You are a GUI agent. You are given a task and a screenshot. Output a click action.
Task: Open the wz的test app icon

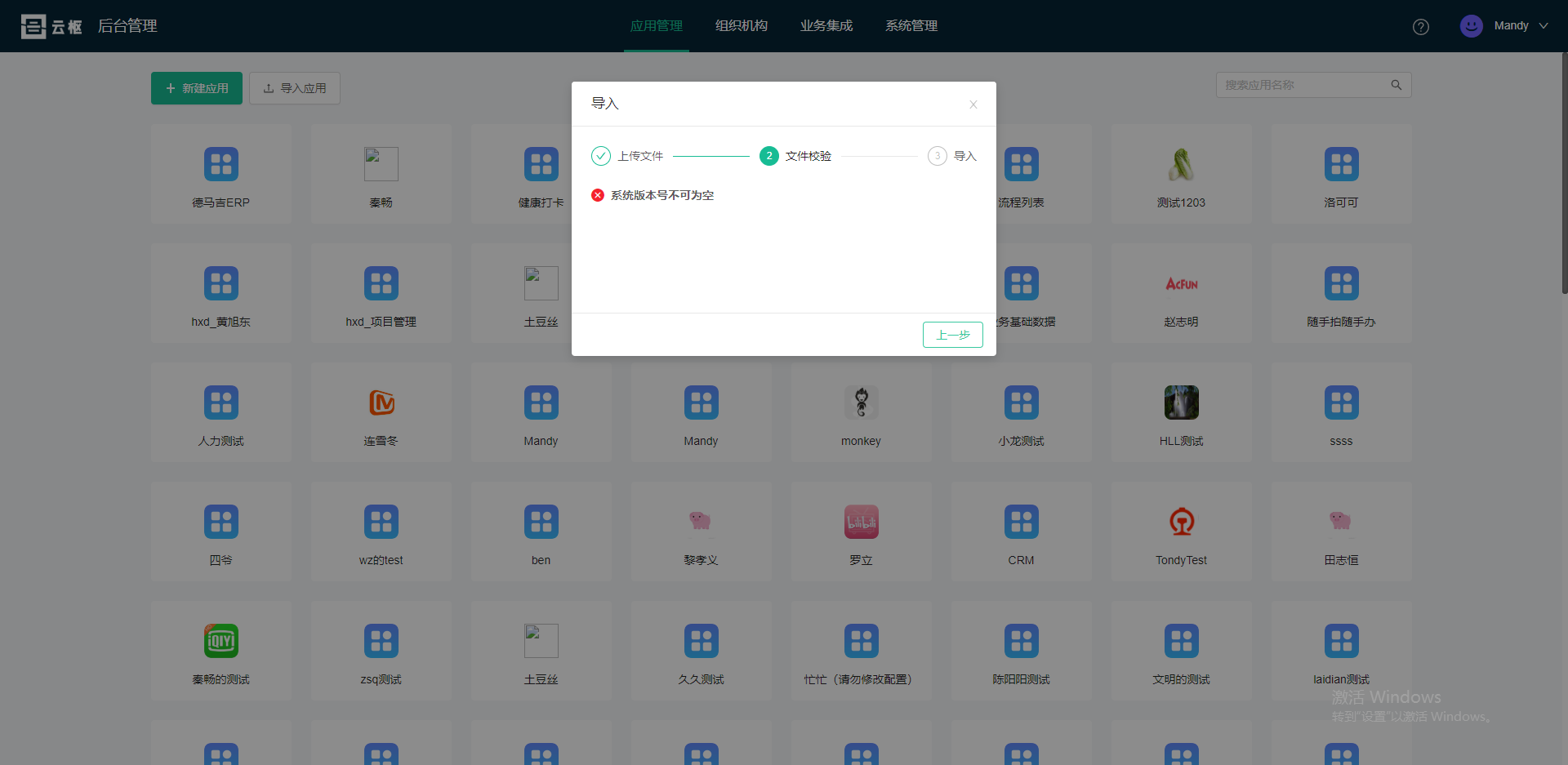coord(381,522)
